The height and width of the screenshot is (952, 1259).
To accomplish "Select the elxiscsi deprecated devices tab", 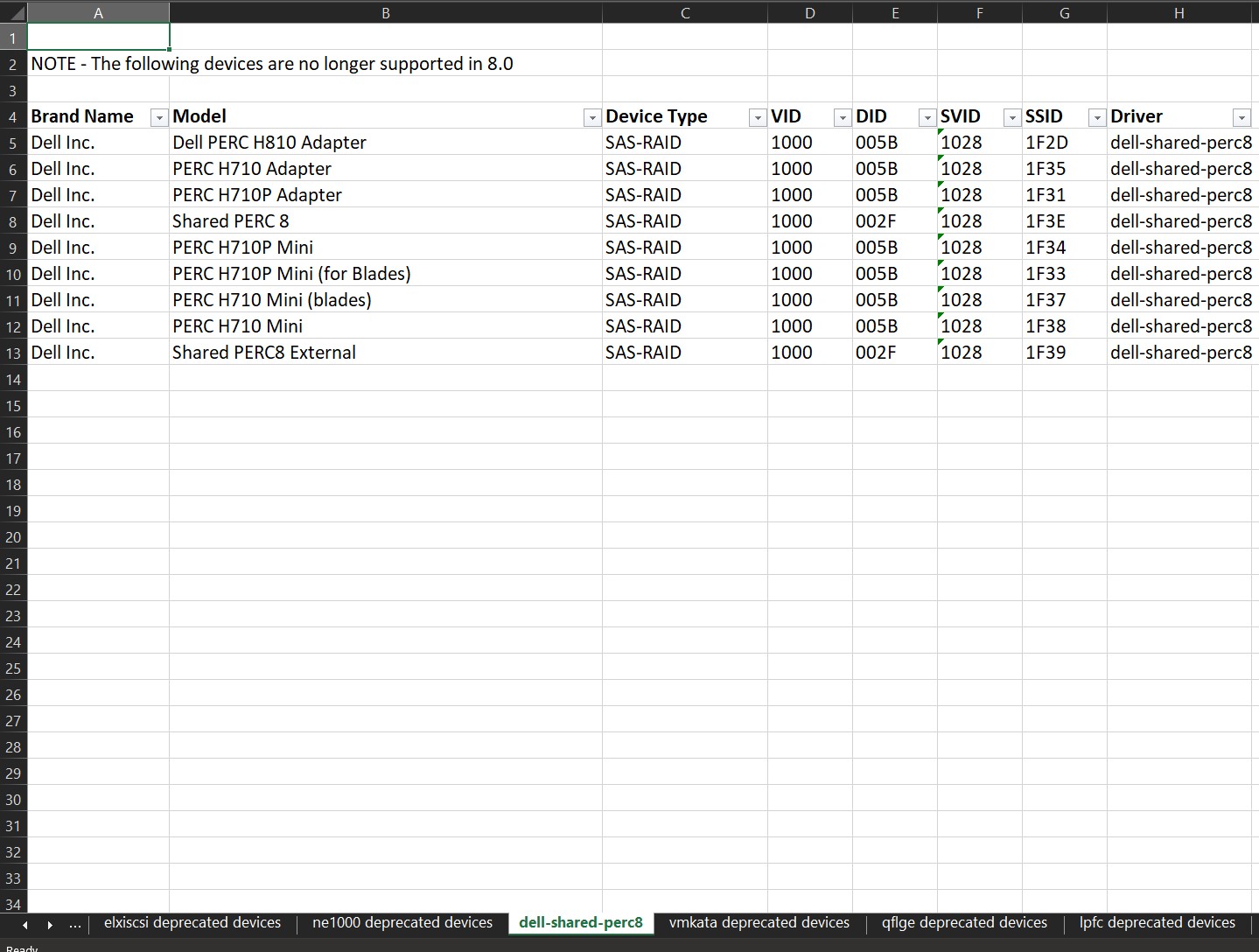I will click(x=192, y=922).
